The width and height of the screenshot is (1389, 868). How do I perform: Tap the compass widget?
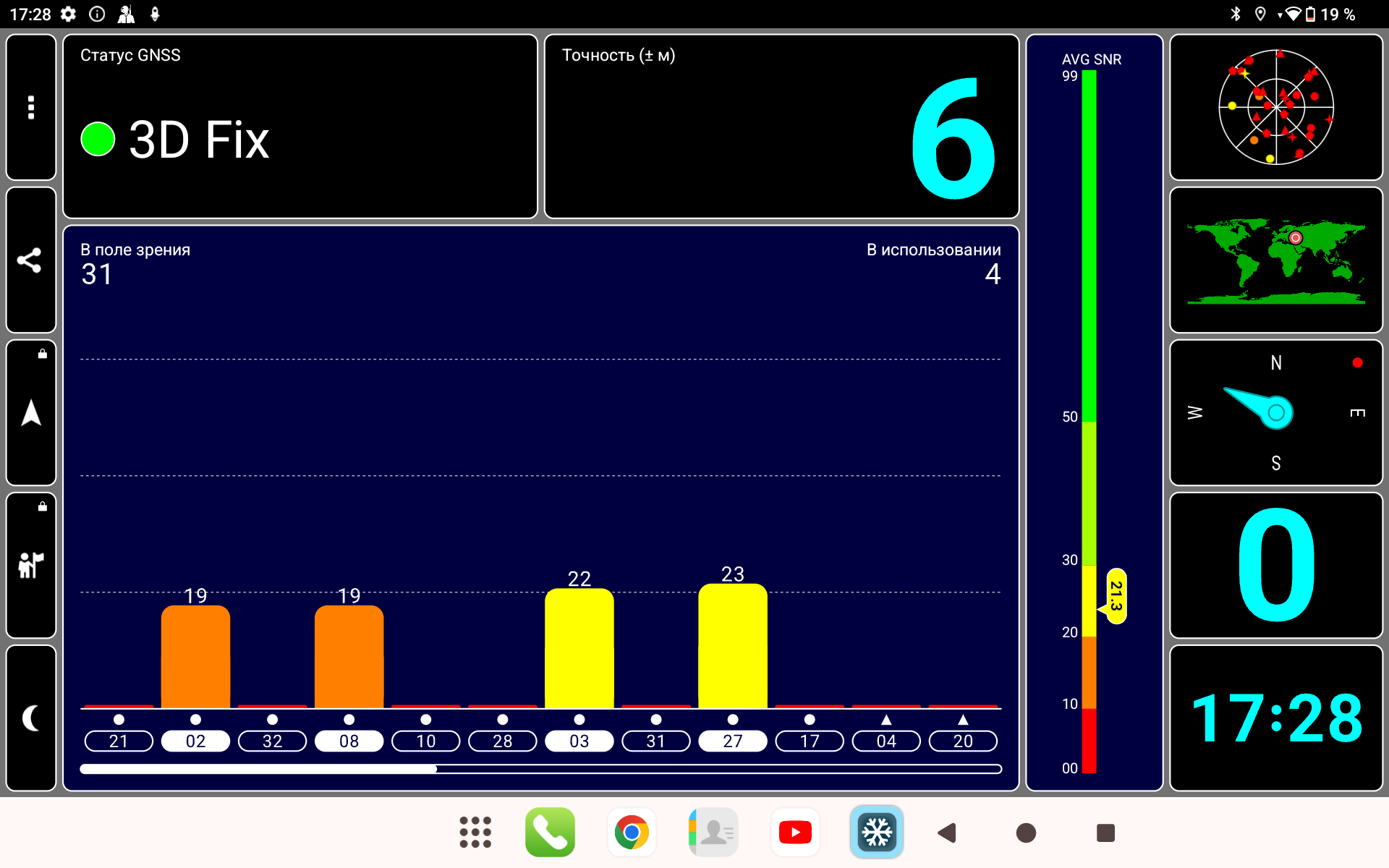(1275, 413)
